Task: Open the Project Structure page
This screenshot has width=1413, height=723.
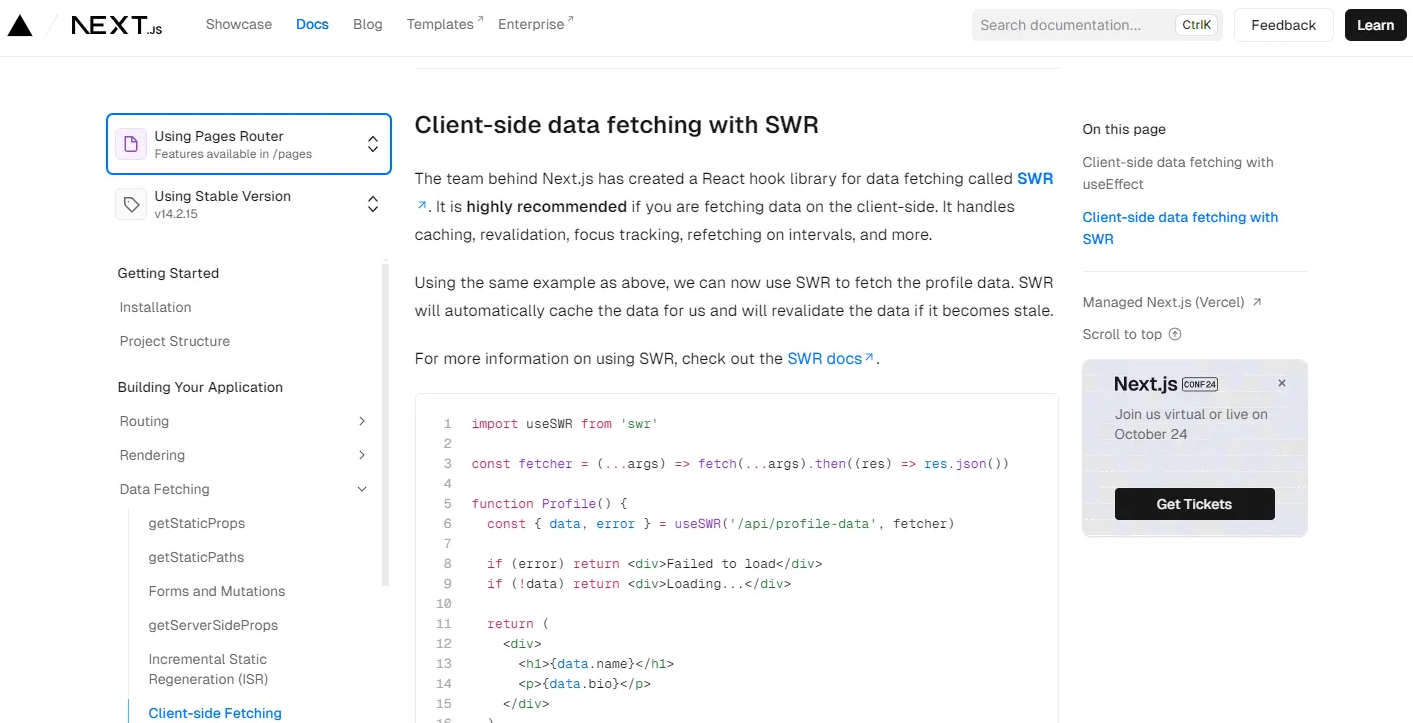Action: (175, 341)
